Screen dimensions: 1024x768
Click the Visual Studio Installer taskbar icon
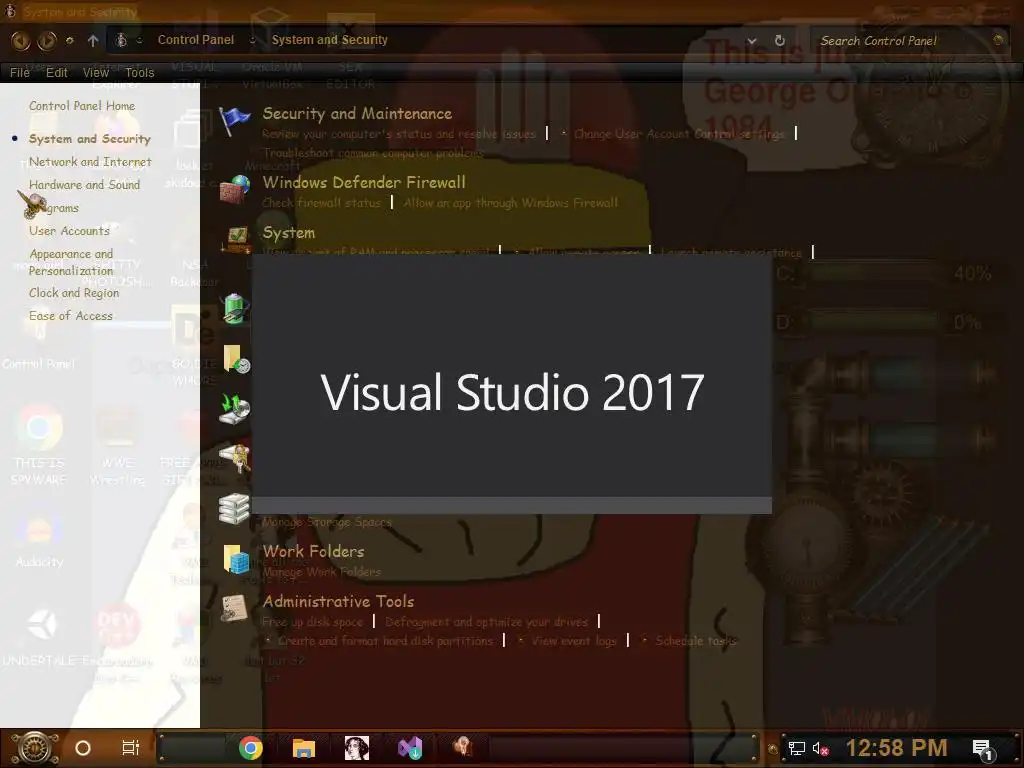click(x=410, y=748)
